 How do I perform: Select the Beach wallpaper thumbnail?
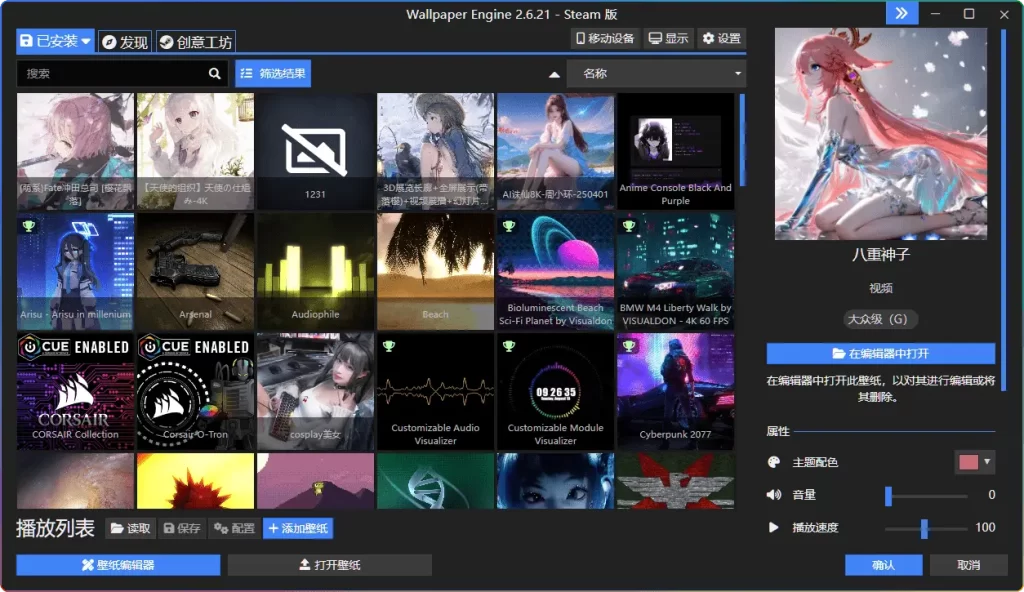(x=436, y=271)
